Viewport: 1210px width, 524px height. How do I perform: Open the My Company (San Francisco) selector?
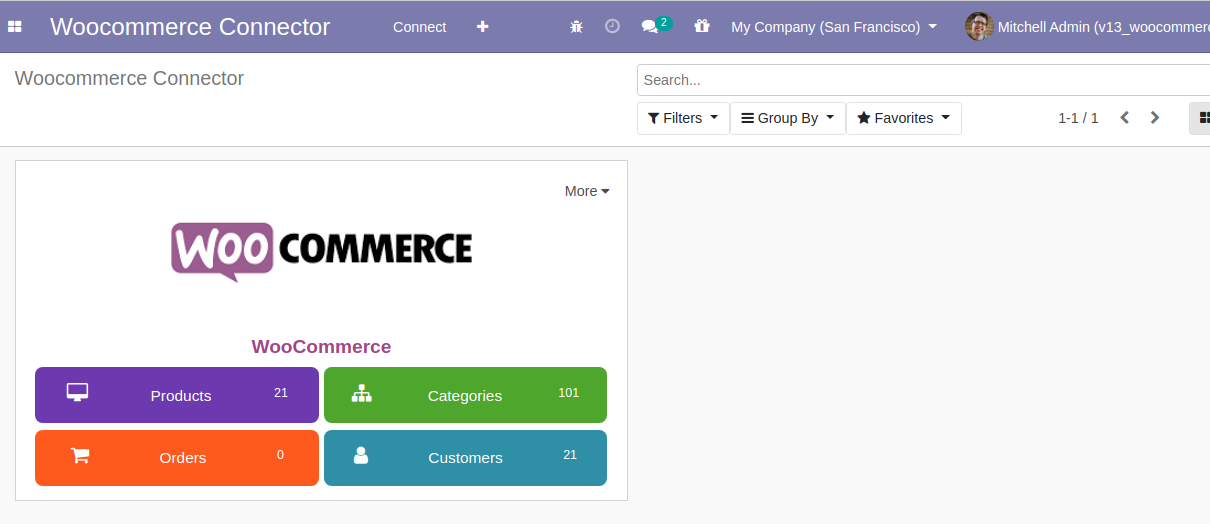[834, 27]
